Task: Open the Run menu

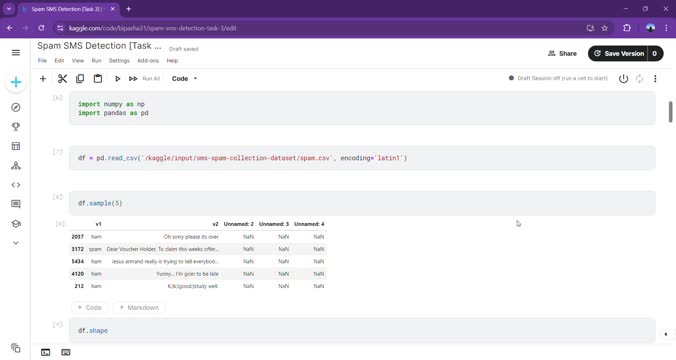Action: pos(96,61)
